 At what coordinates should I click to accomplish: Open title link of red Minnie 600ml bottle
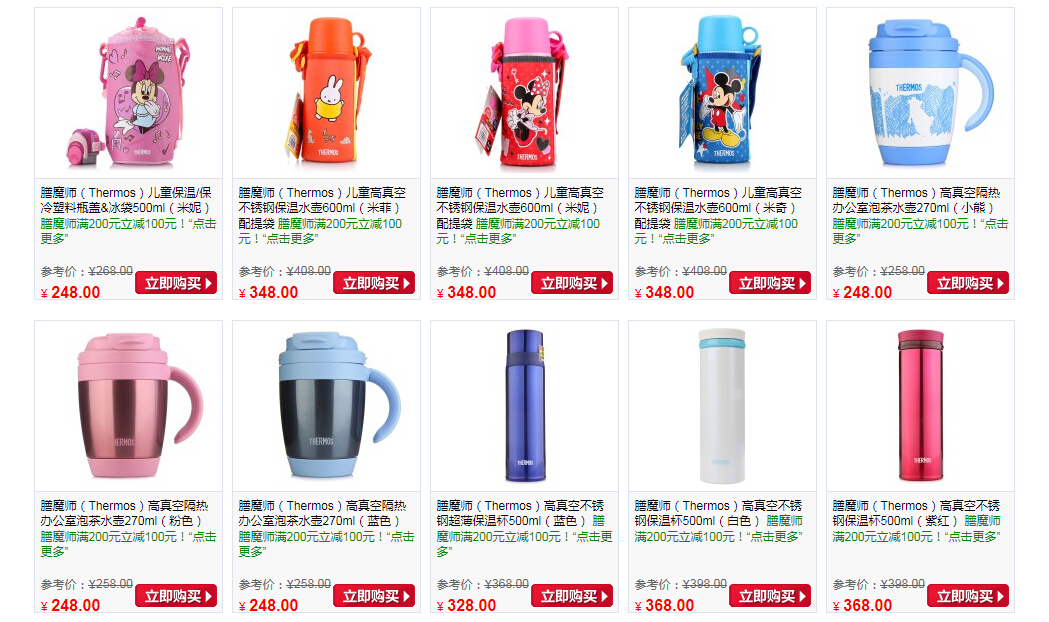click(520, 207)
